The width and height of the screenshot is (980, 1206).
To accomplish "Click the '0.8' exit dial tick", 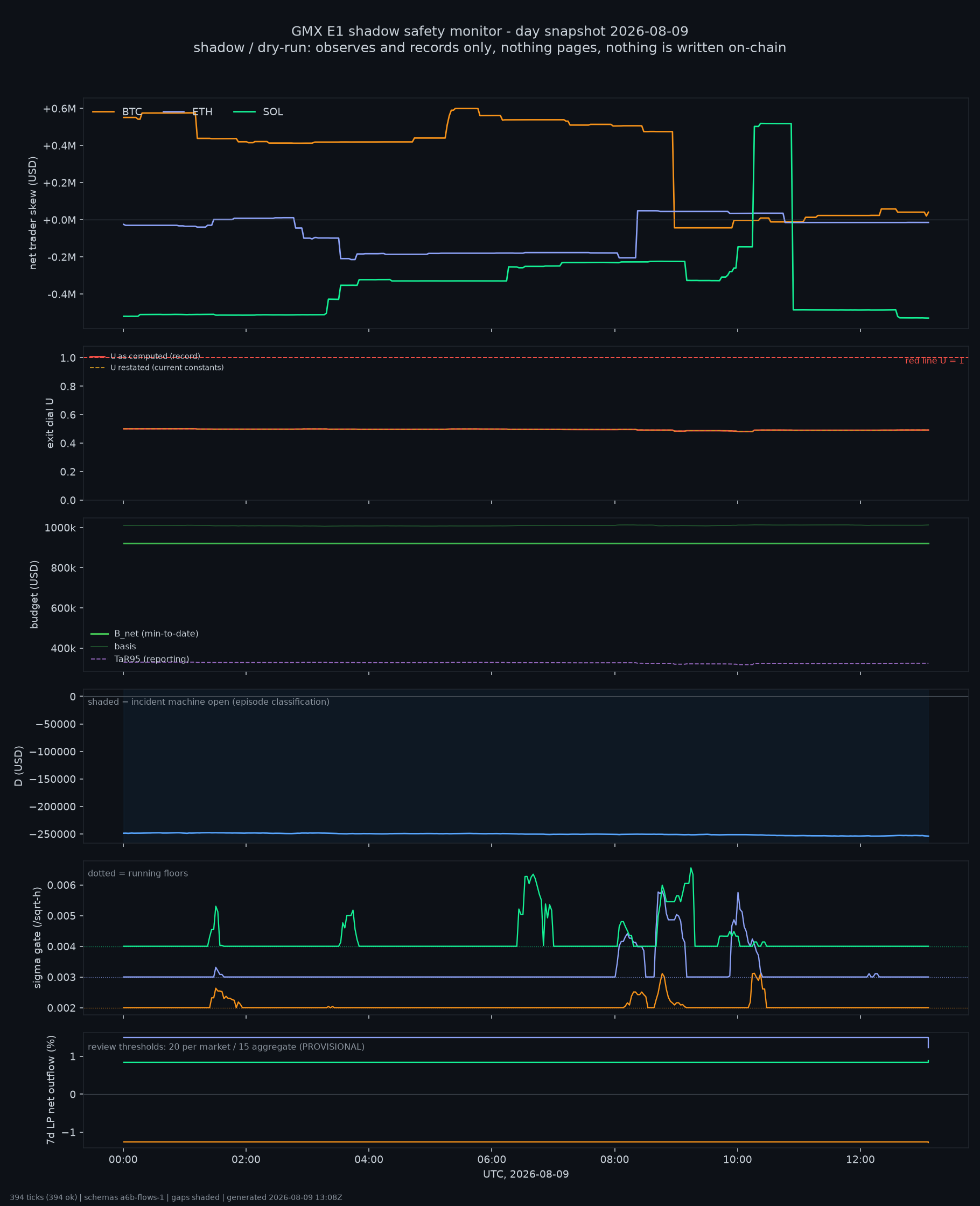I will click(68, 386).
